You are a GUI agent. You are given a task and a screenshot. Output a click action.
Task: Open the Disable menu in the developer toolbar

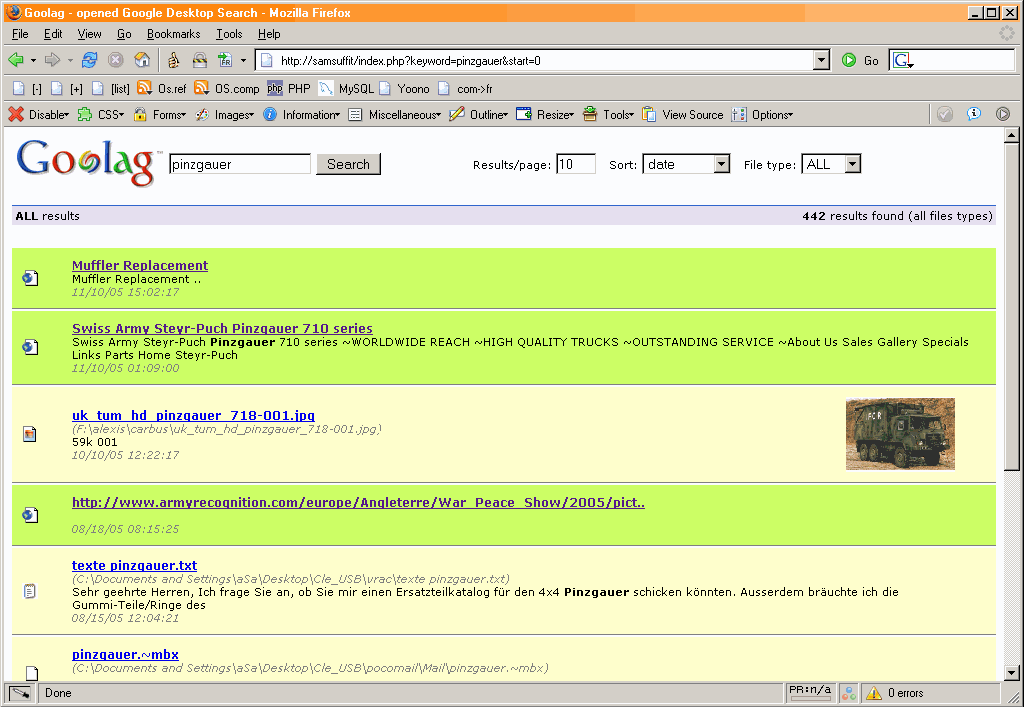tap(39, 114)
